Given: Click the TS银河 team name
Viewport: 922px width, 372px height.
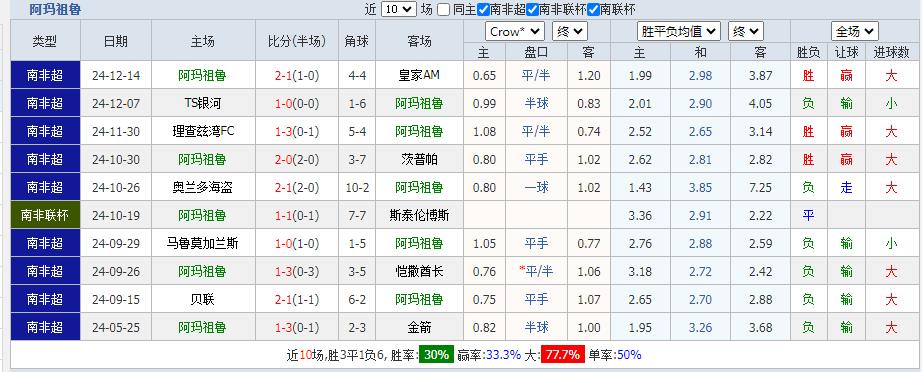Looking at the screenshot, I should point(203,103).
